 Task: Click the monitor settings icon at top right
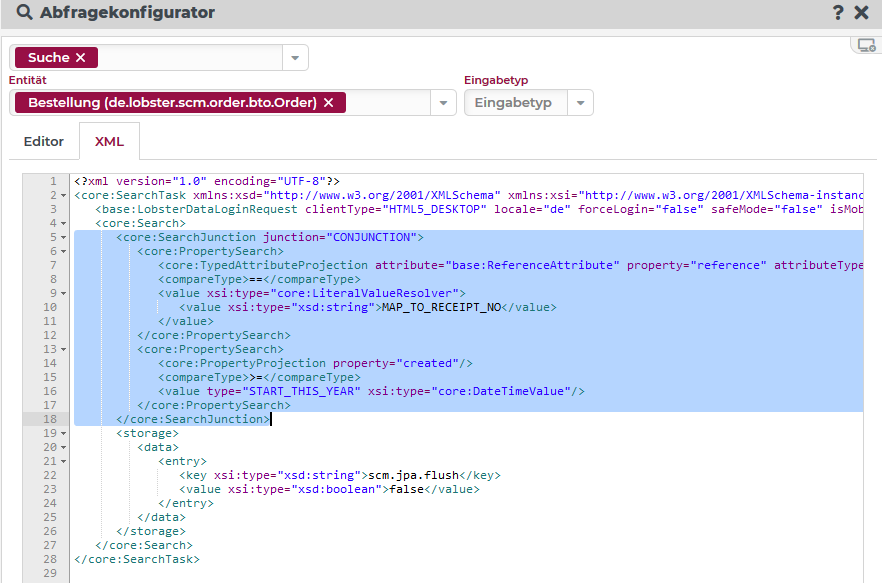(x=866, y=45)
